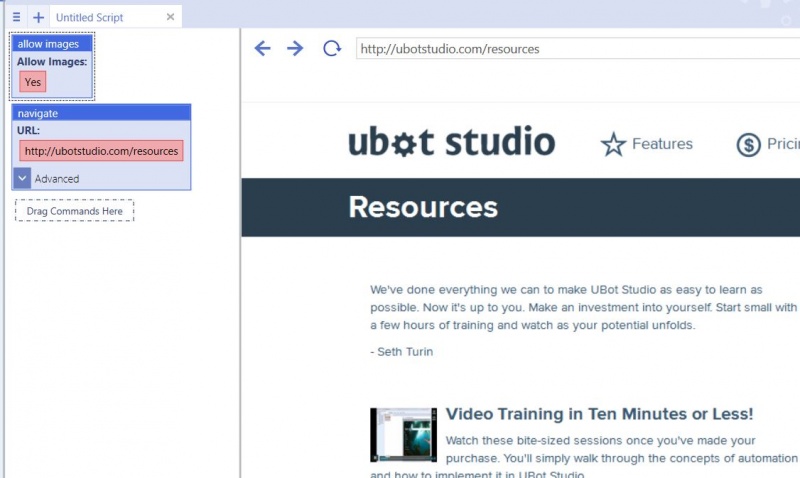Go forward with the browser forward arrow
Screen dimensions: 800x478
click(x=295, y=48)
